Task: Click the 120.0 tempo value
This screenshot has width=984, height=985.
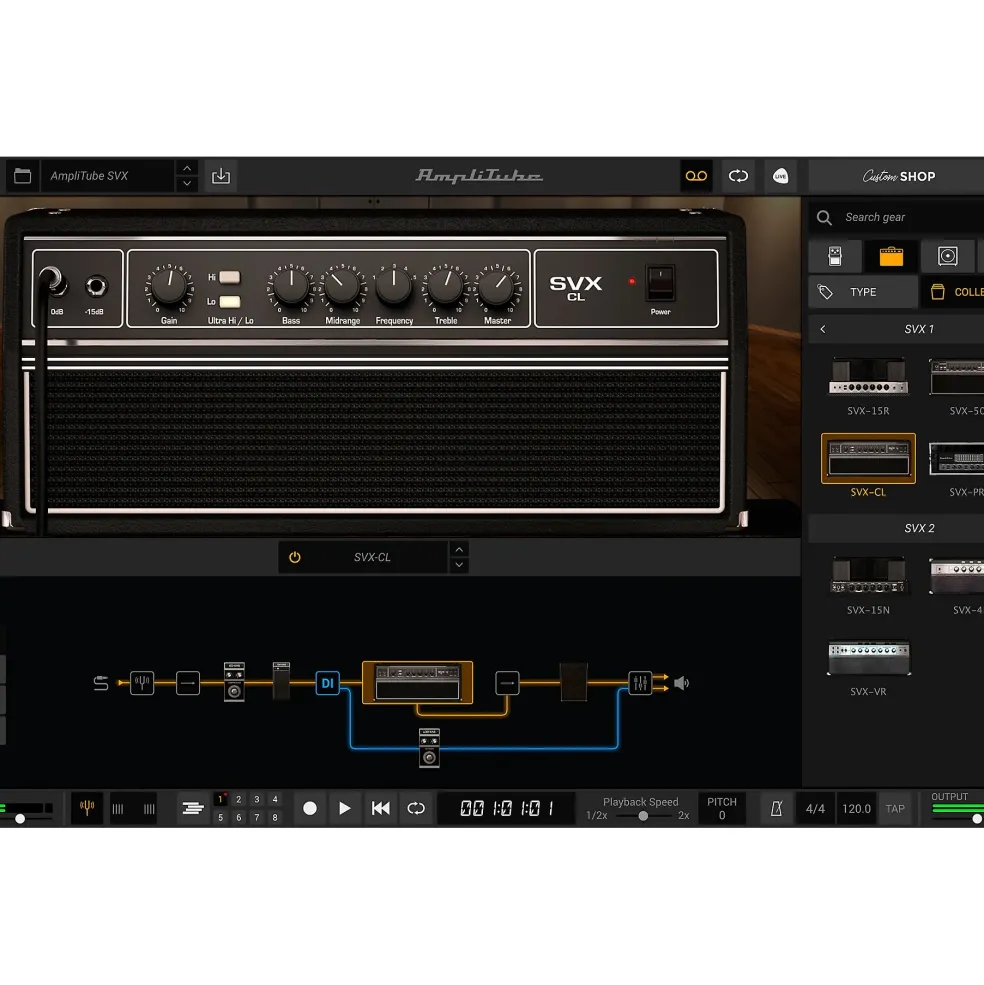Action: [856, 808]
